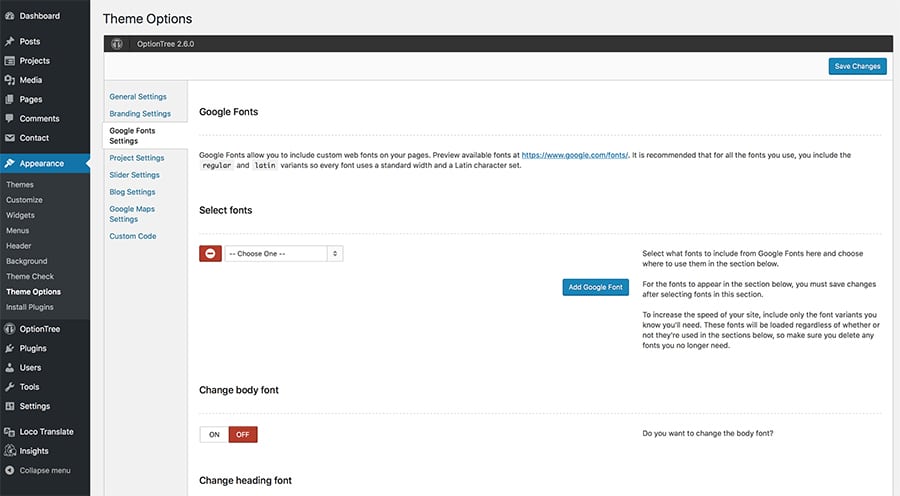This screenshot has width=900, height=496.
Task: Open the Choose One font dropdown
Action: coord(284,253)
